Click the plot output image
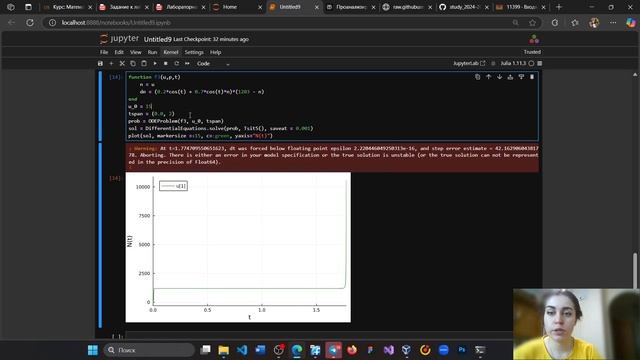 point(238,247)
